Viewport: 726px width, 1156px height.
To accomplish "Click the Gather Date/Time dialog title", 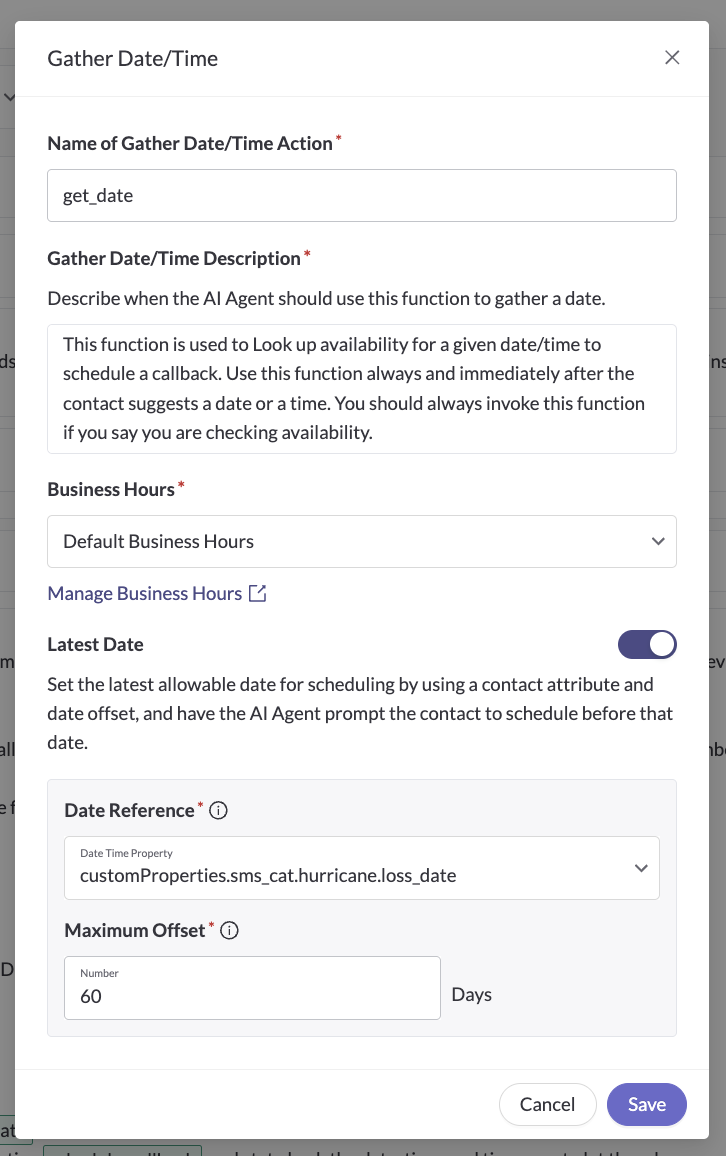I will [133, 58].
